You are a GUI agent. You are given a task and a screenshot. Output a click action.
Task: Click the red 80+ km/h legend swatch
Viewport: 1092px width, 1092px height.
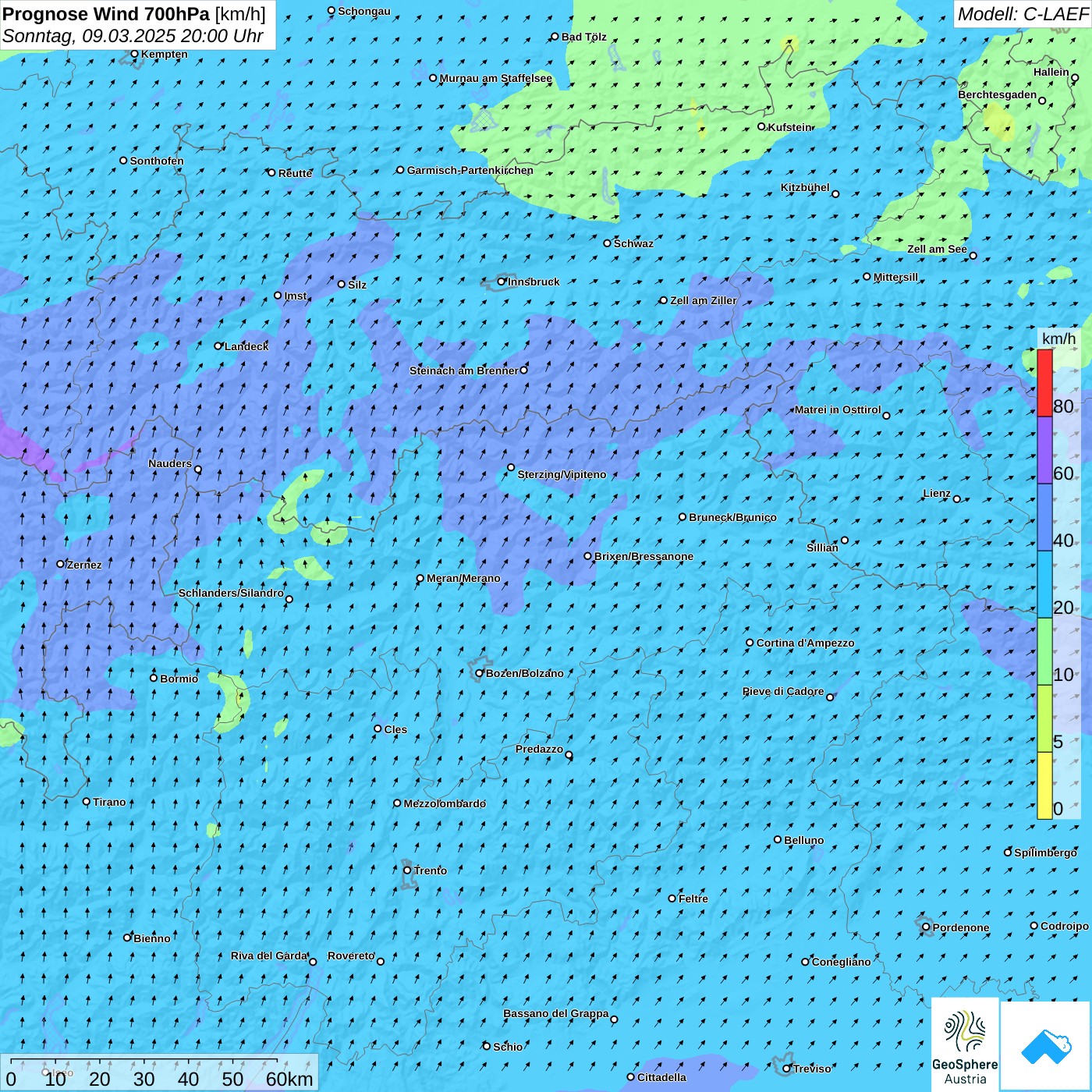pos(1044,383)
